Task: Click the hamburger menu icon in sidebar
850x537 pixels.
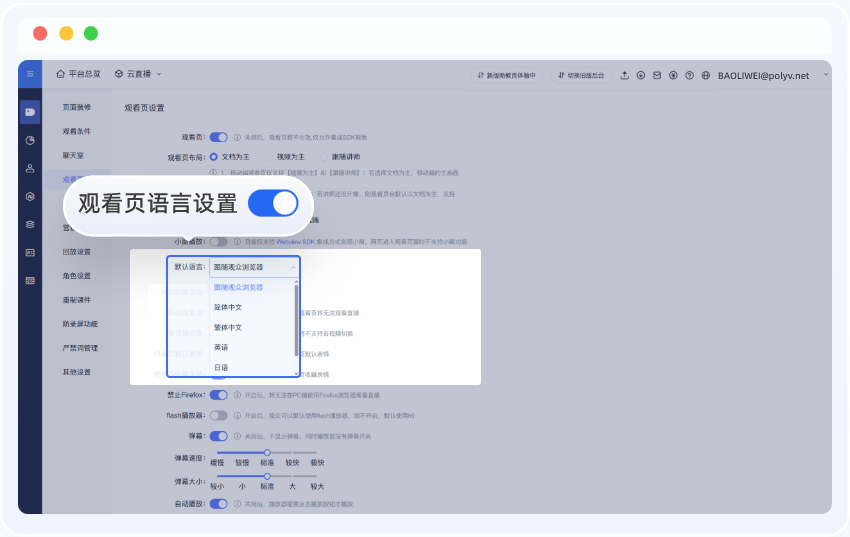Action: tap(30, 74)
